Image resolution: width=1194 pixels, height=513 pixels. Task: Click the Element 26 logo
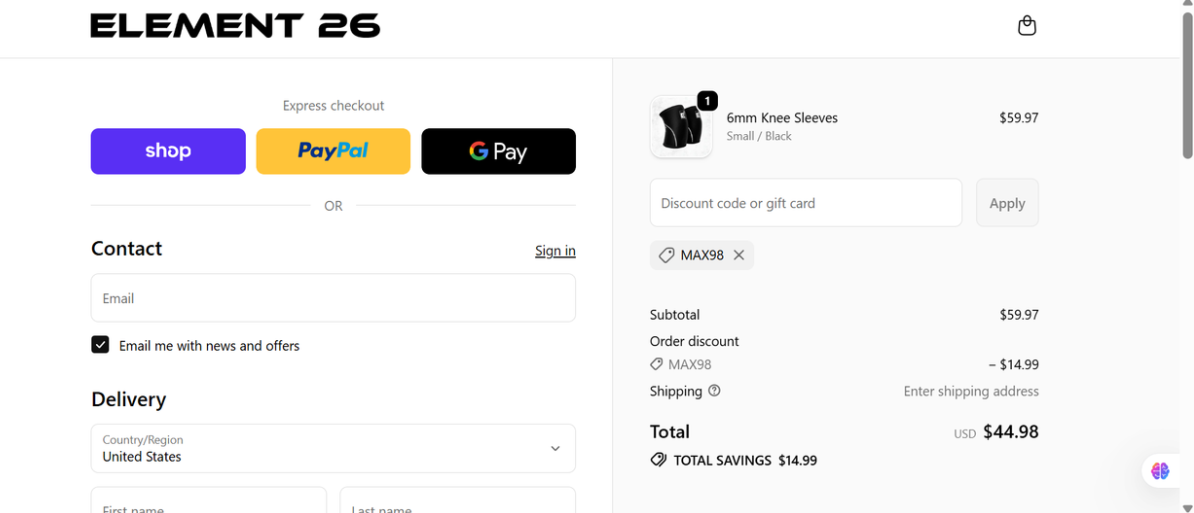coord(235,26)
